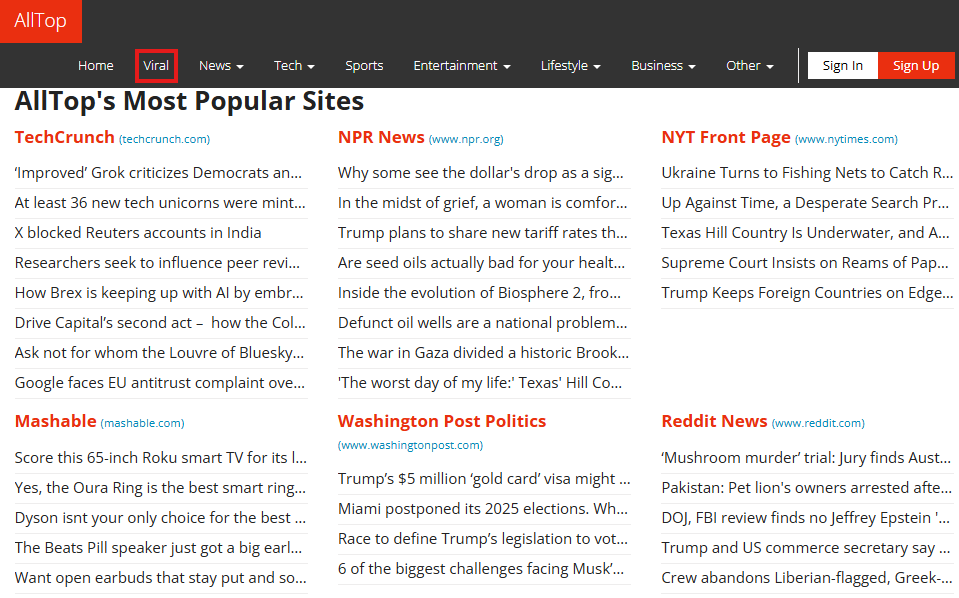The image size is (959, 598).
Task: Open "Want open earbuds that stay put"
Action: 161,578
